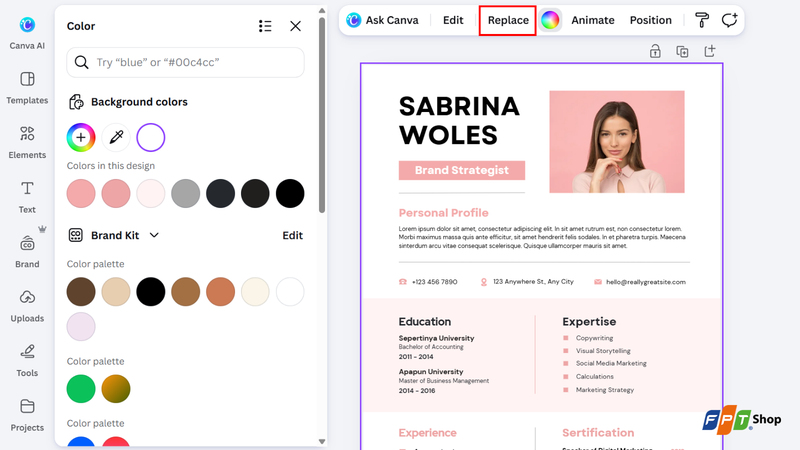Open the Elements panel

pyautogui.click(x=27, y=142)
